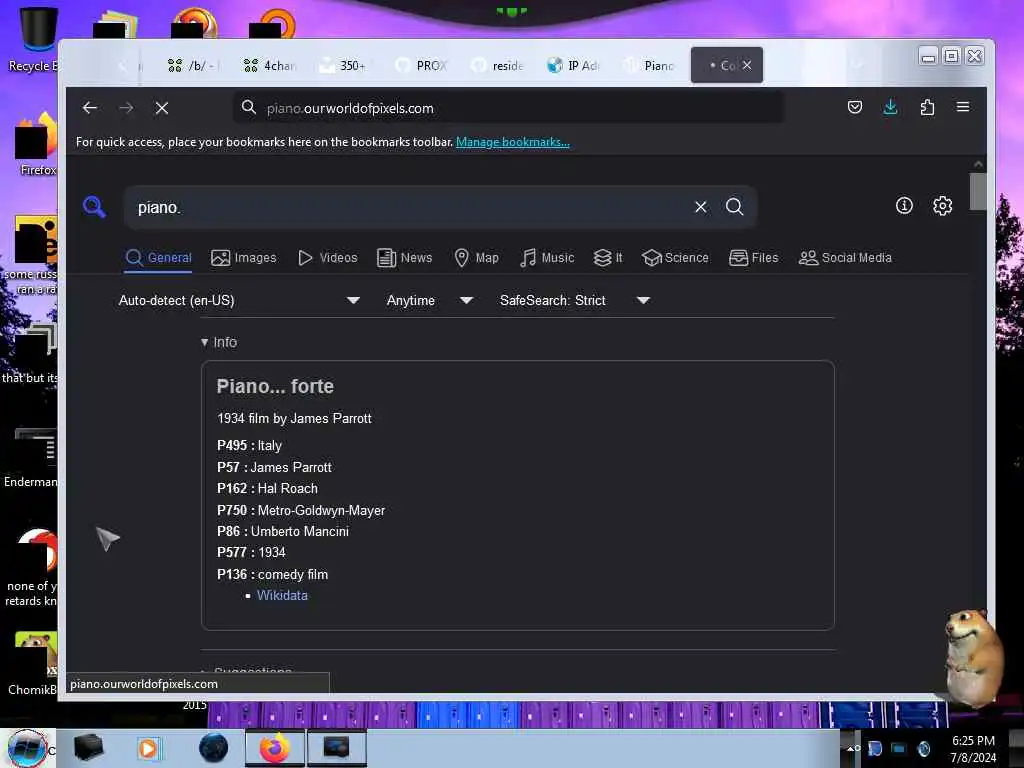Select the Science search category

point(675,257)
